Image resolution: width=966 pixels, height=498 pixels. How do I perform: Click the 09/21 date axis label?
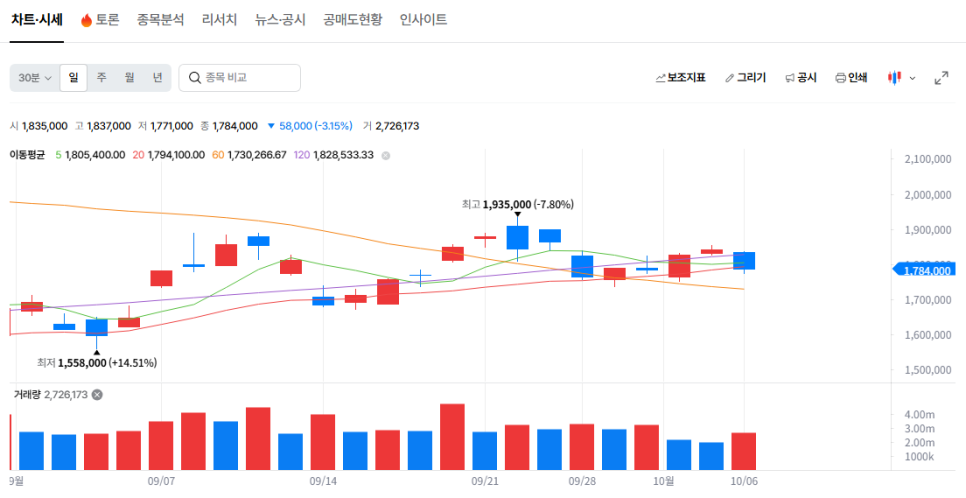coord(484,480)
